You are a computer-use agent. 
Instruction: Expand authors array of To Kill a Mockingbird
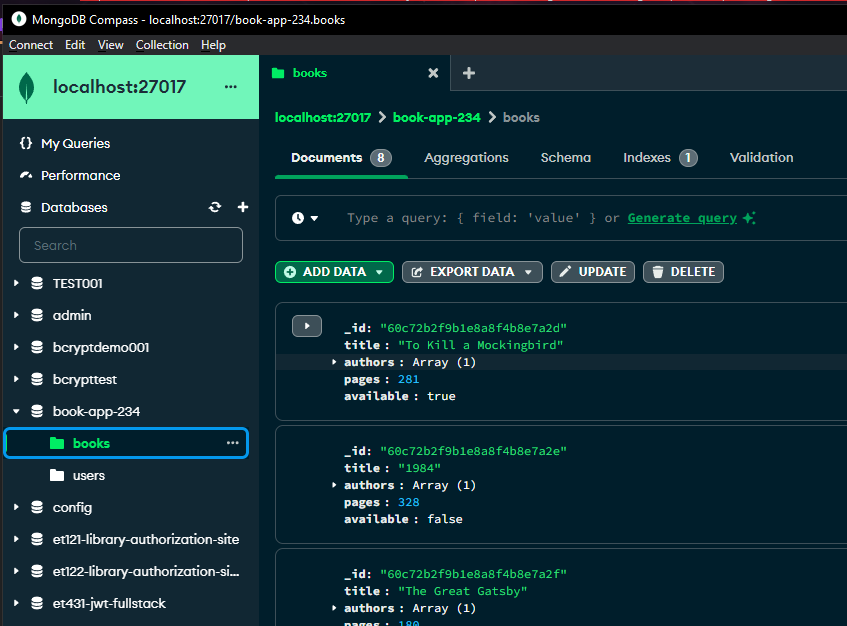(334, 362)
